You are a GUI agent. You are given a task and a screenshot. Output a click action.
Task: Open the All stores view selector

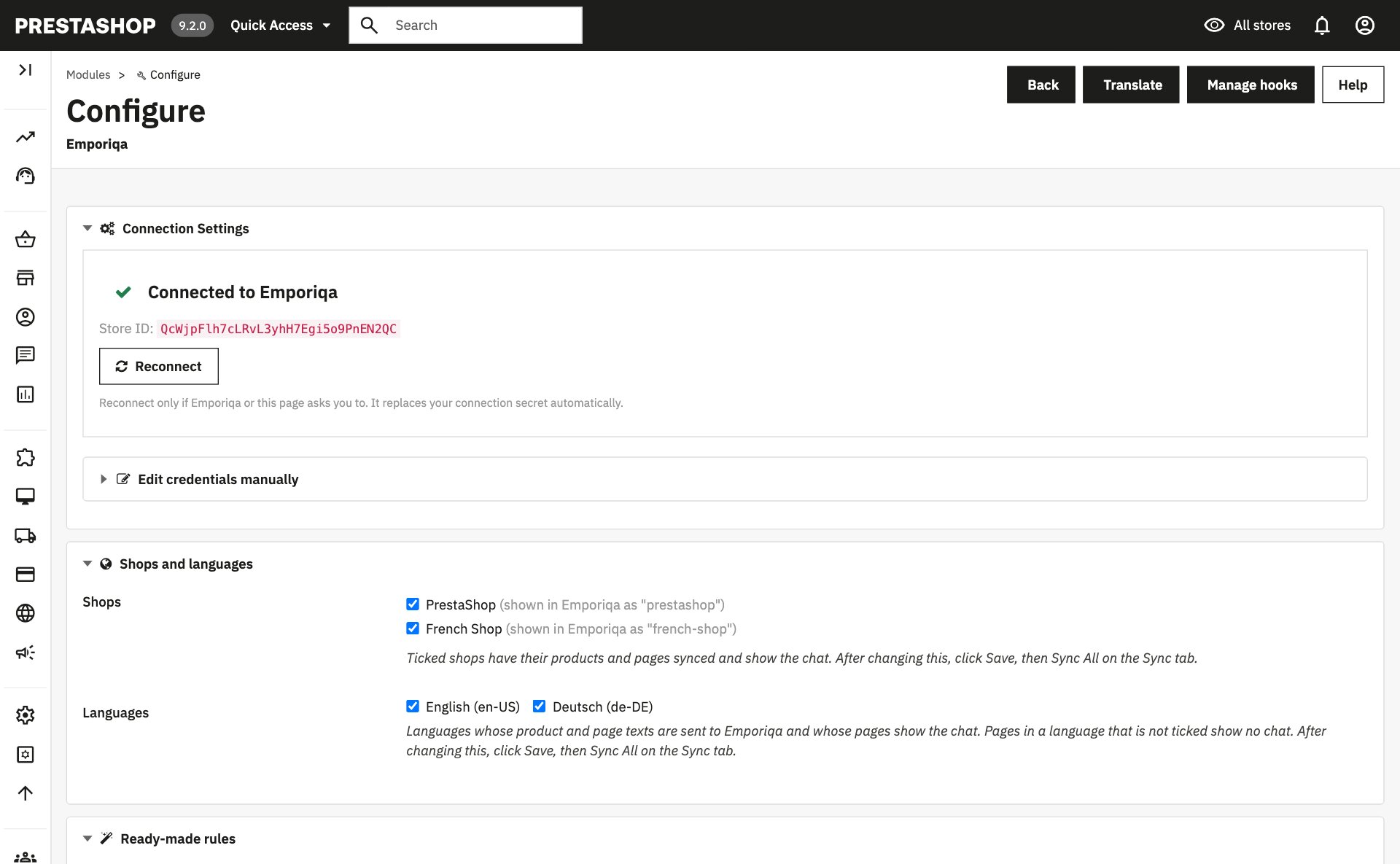pos(1247,26)
